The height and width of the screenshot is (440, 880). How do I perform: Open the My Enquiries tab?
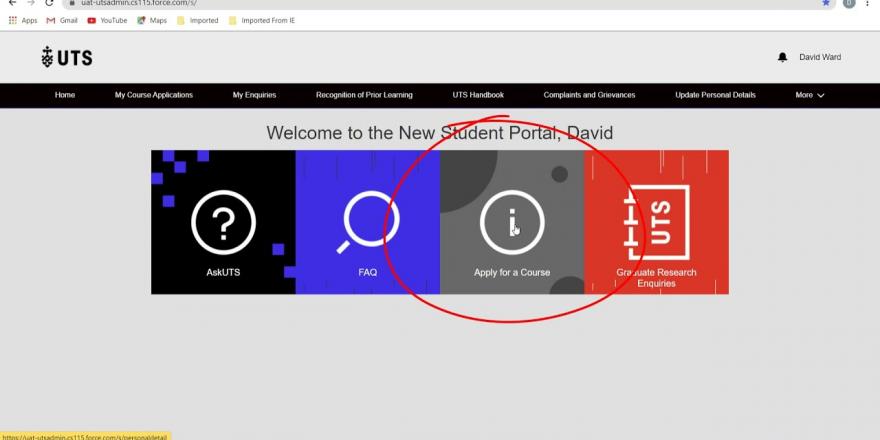tap(254, 95)
